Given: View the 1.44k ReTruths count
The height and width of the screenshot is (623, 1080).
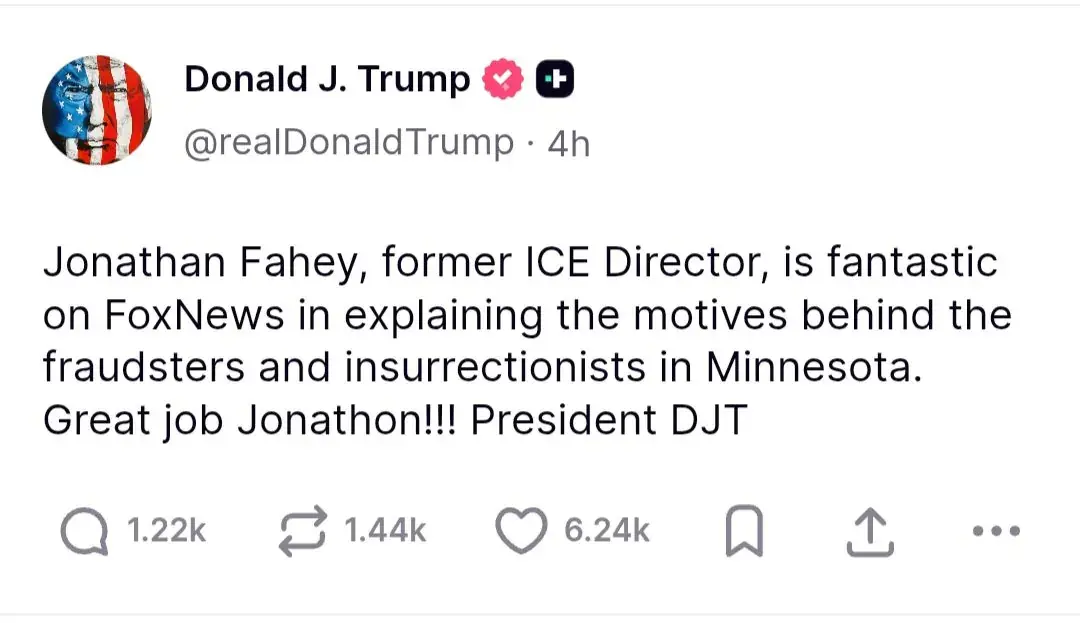Looking at the screenshot, I should click(385, 532).
